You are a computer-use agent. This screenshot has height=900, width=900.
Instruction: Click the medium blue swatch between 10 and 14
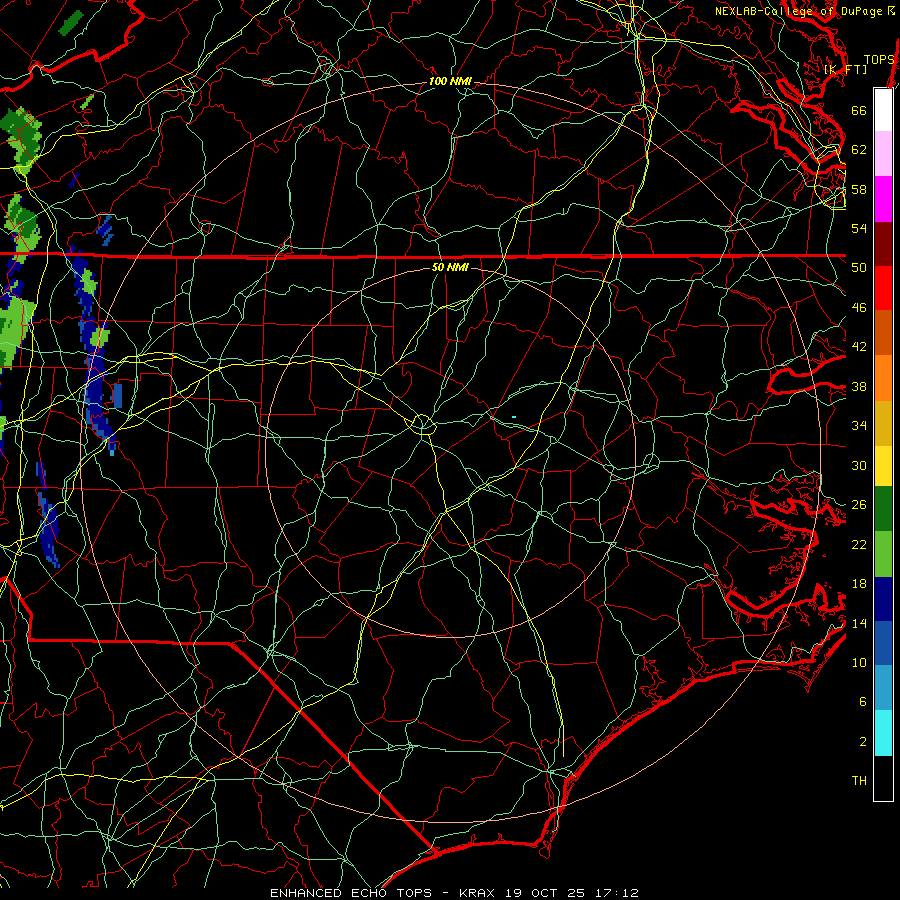click(x=883, y=643)
